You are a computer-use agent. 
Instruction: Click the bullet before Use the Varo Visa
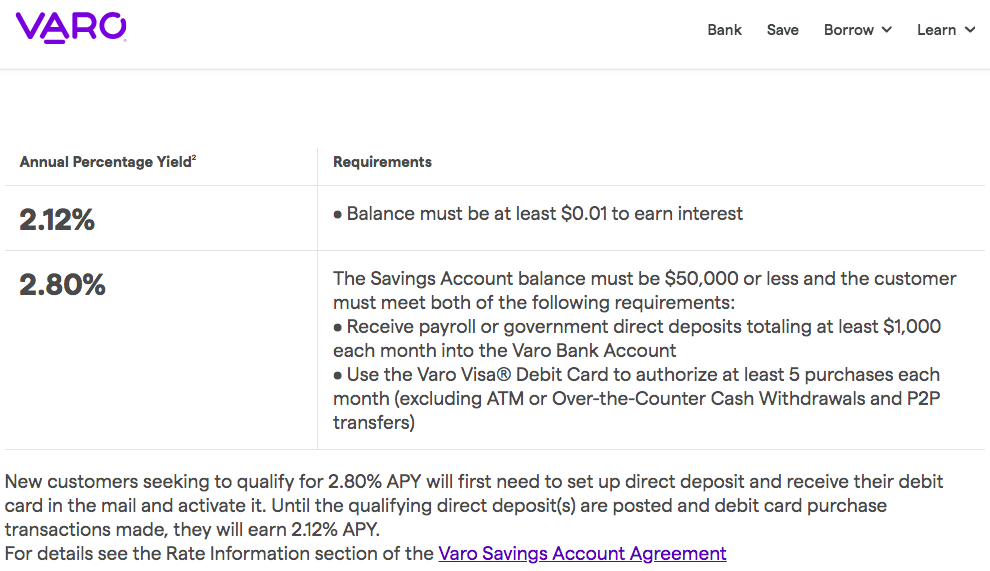tap(338, 375)
